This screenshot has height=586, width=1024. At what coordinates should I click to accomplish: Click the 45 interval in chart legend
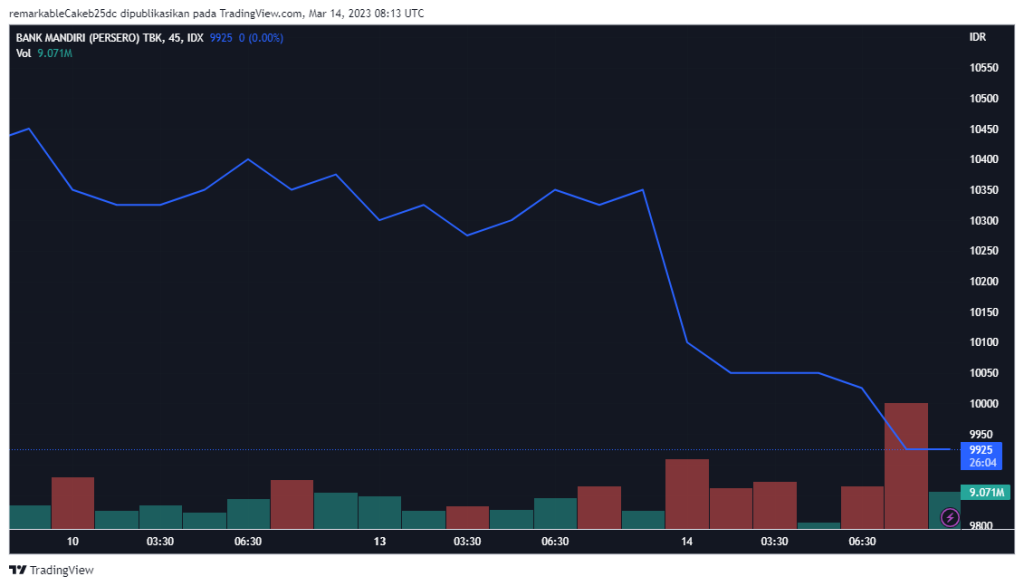click(174, 38)
